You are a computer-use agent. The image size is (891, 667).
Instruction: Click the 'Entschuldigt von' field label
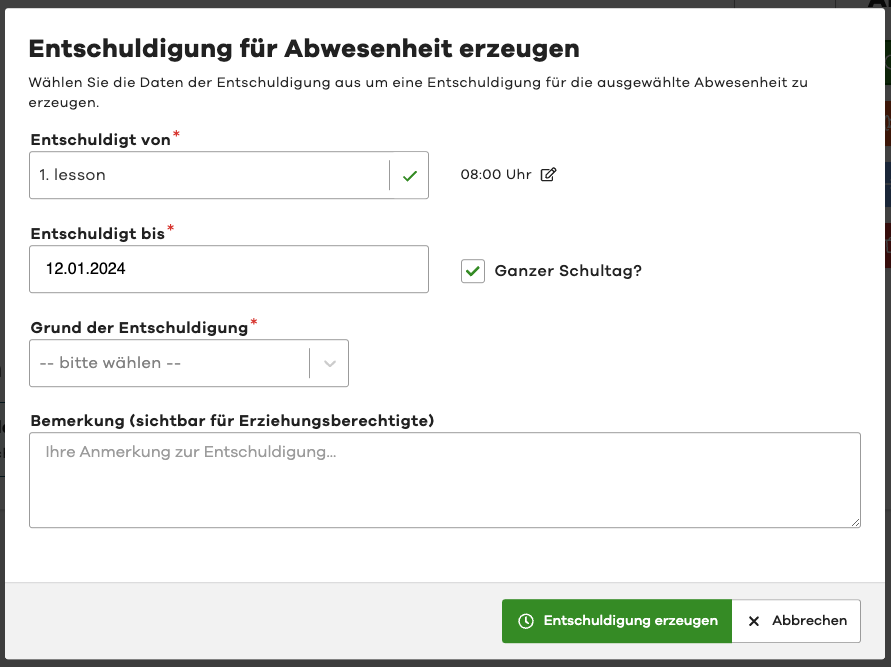pyautogui.click(x=100, y=140)
